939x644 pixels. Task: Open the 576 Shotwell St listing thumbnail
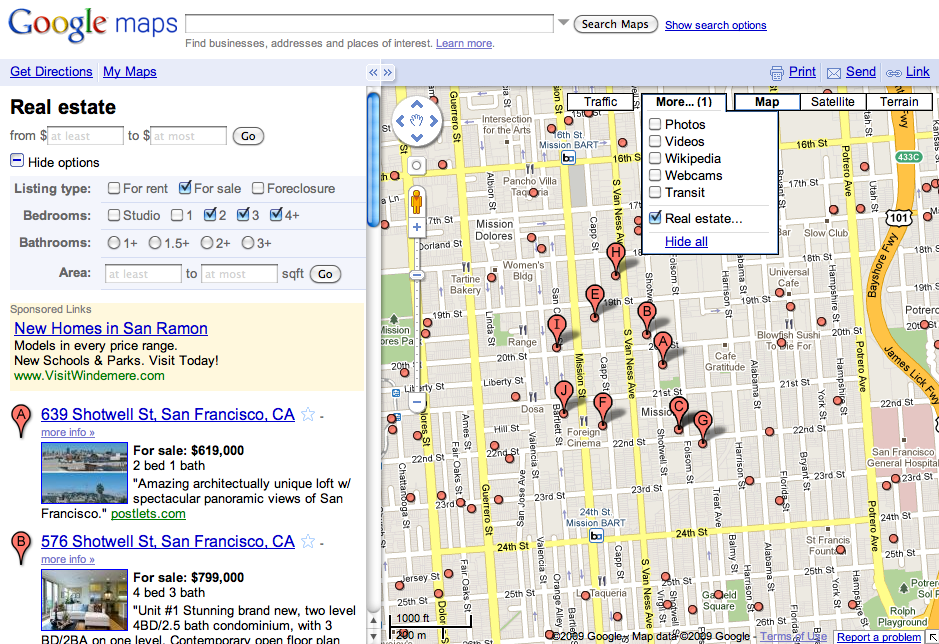[x=84, y=600]
